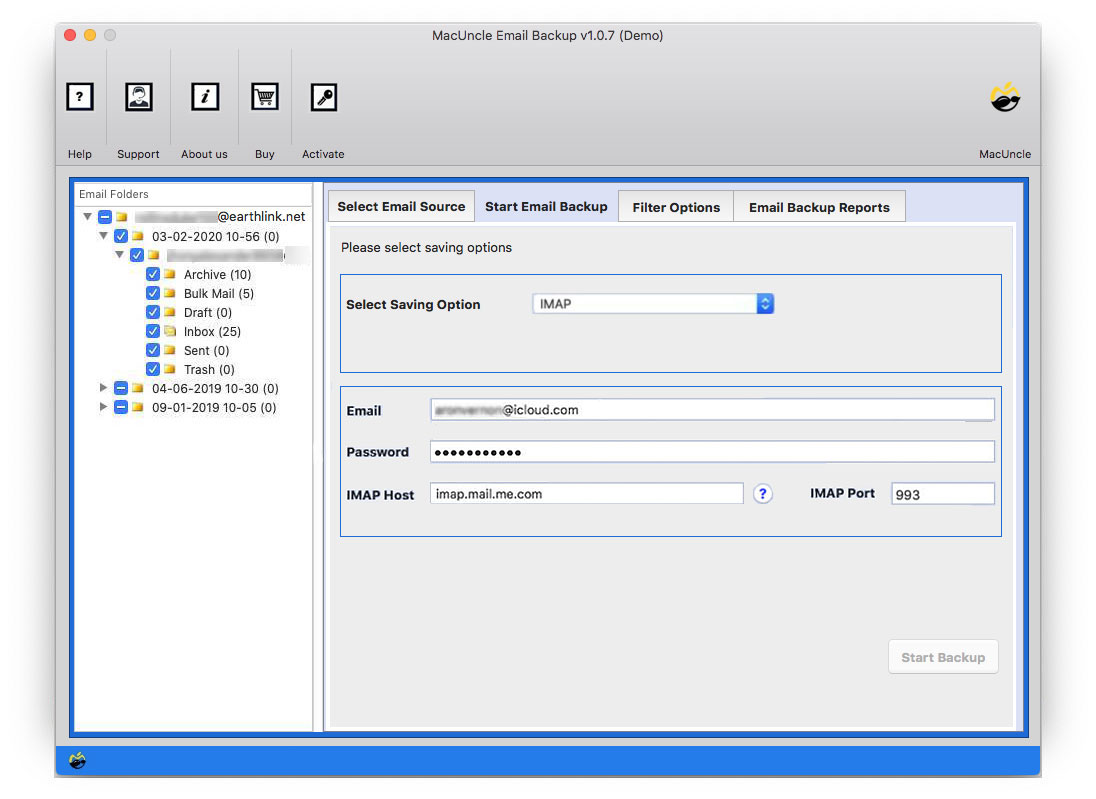Click the 04-06-2019 10-30 folder icon
Image resolution: width=1096 pixels, height=799 pixels.
tap(138, 388)
